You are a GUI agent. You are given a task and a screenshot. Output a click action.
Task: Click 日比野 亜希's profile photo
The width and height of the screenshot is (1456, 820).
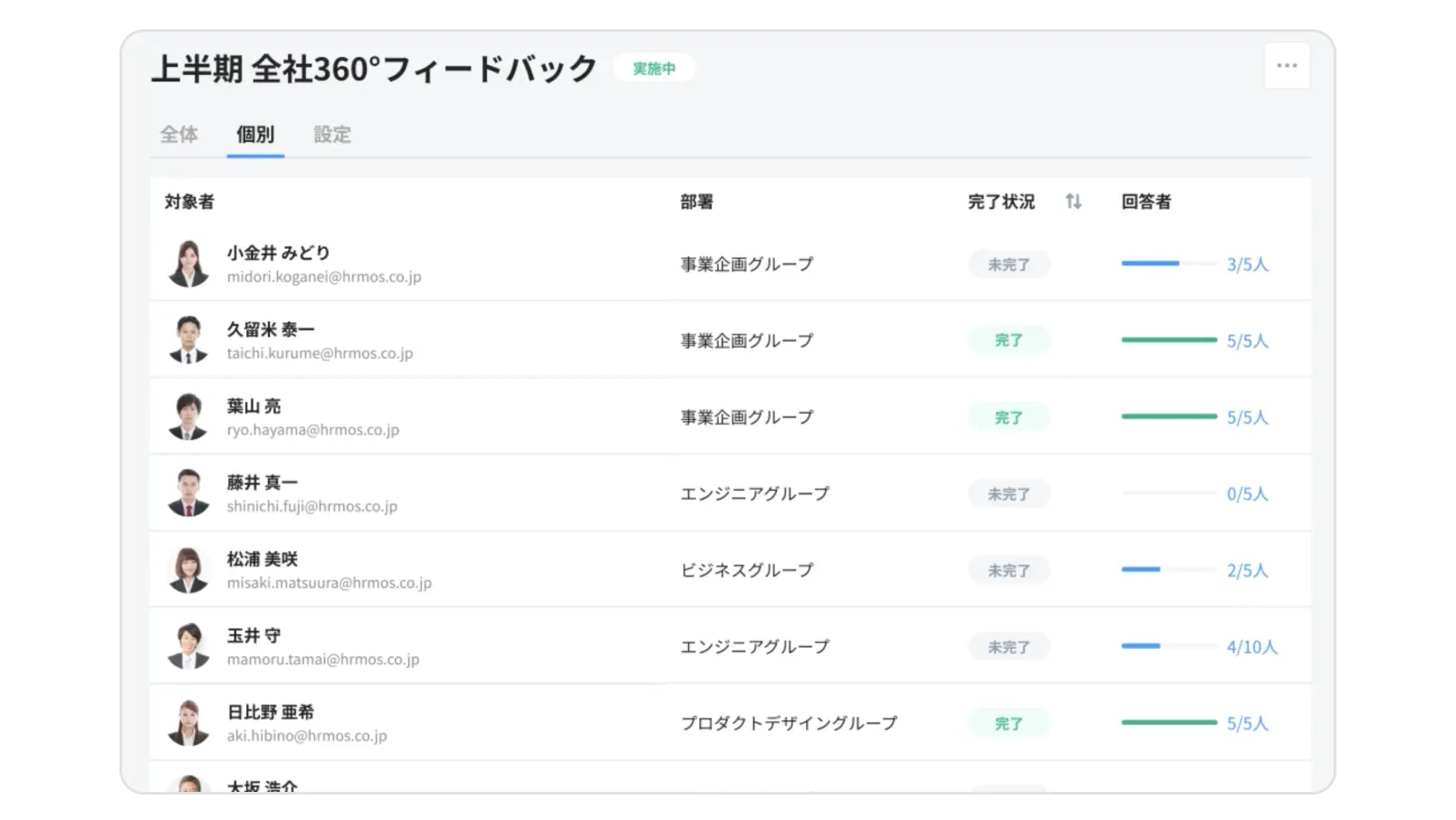pos(187,722)
